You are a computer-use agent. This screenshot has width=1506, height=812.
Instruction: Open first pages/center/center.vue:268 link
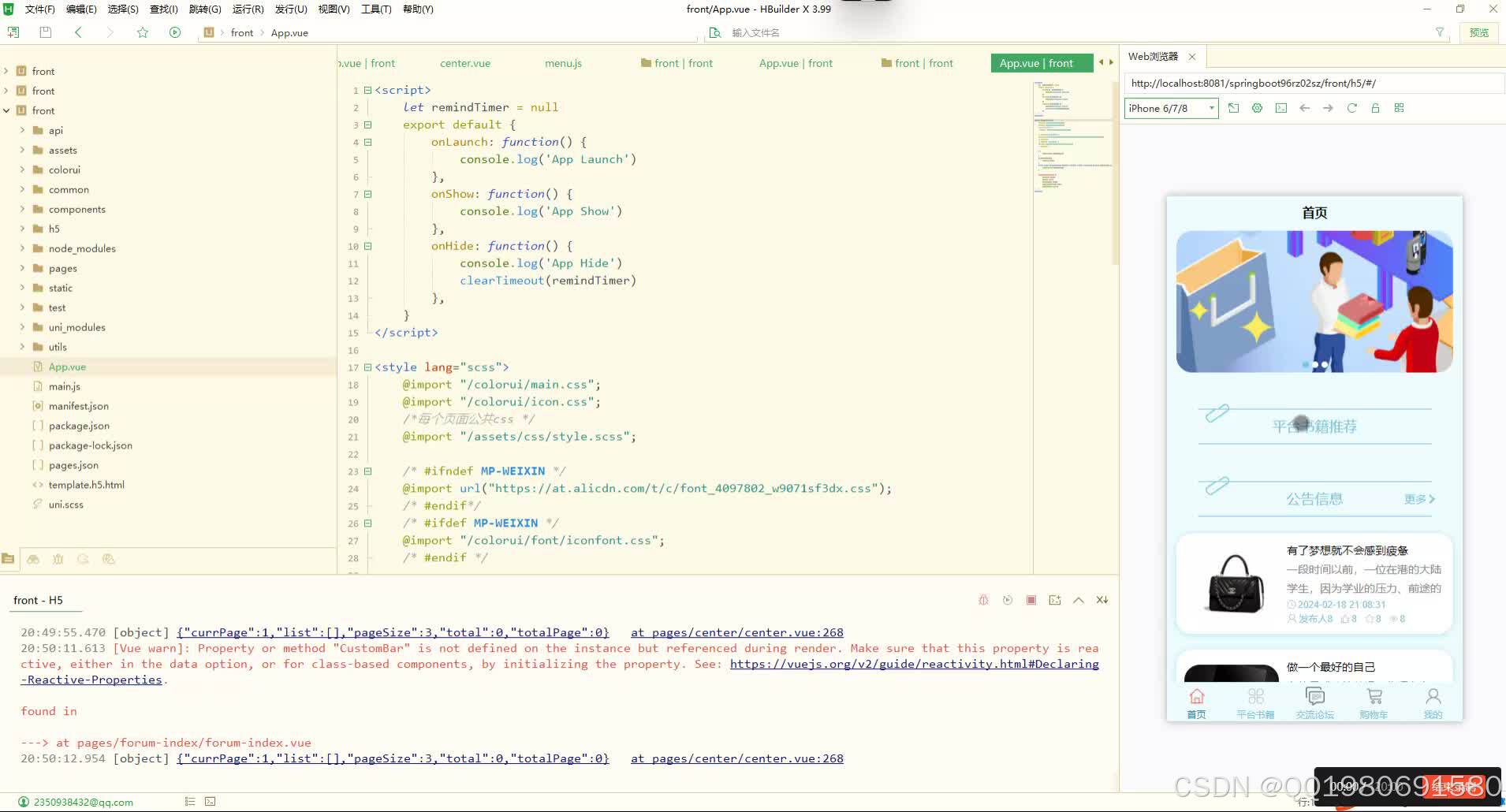737,632
